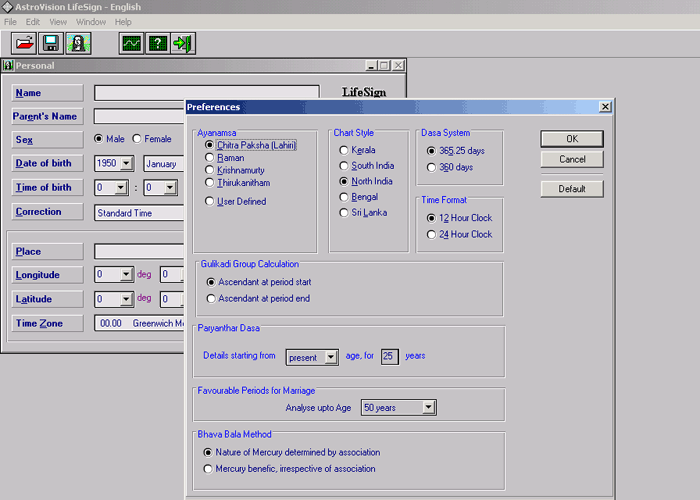The height and width of the screenshot is (500, 700).
Task: Choose 12 Hour Clock format
Action: click(459, 218)
